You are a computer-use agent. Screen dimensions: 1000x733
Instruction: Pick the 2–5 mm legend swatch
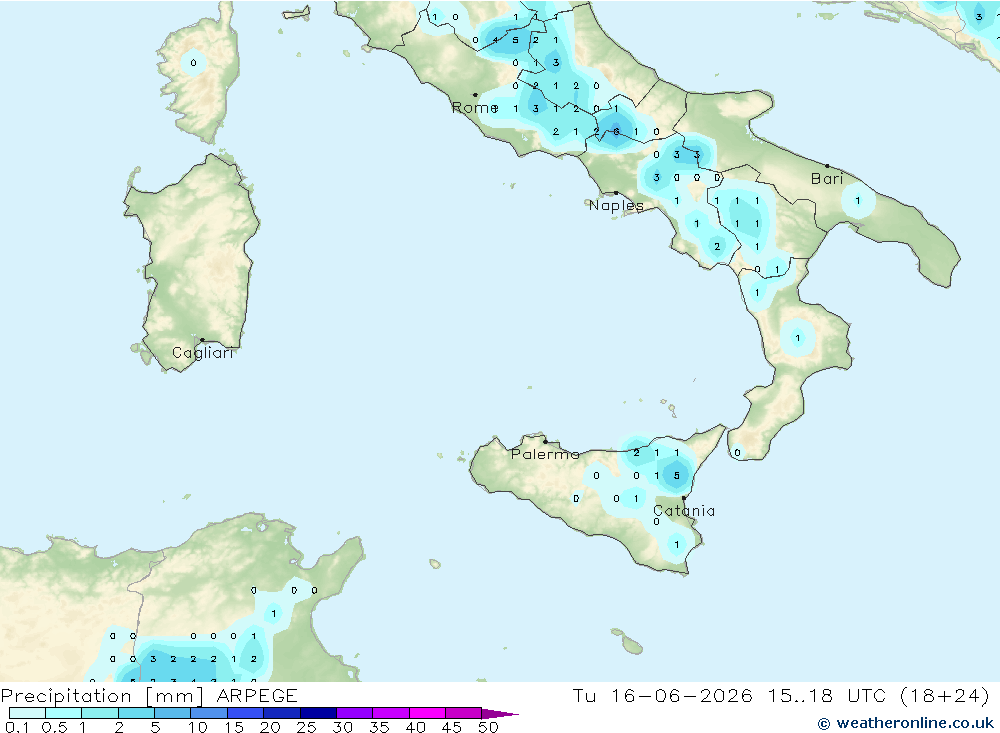tap(136, 713)
